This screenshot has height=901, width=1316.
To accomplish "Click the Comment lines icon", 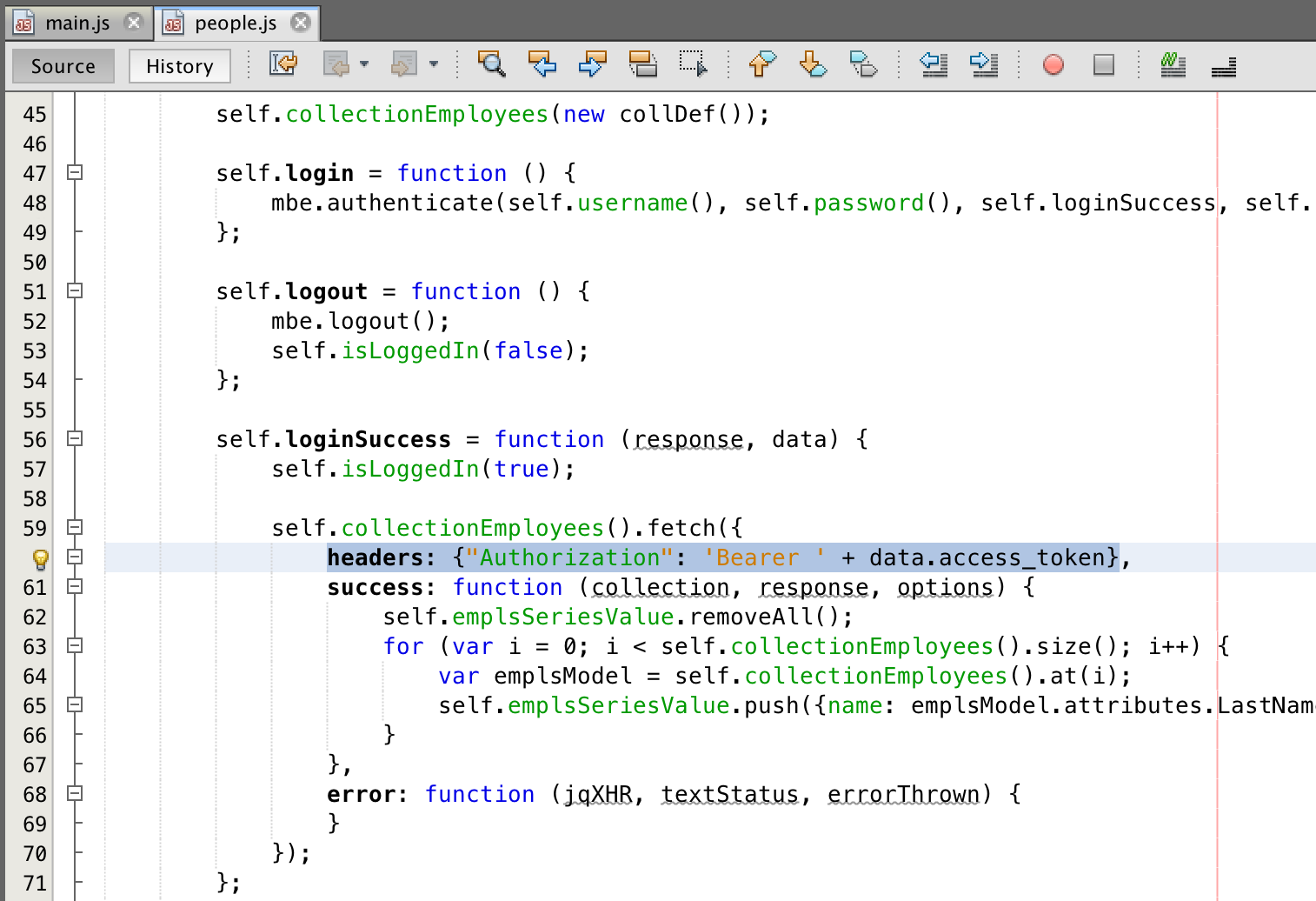I will [1173, 63].
